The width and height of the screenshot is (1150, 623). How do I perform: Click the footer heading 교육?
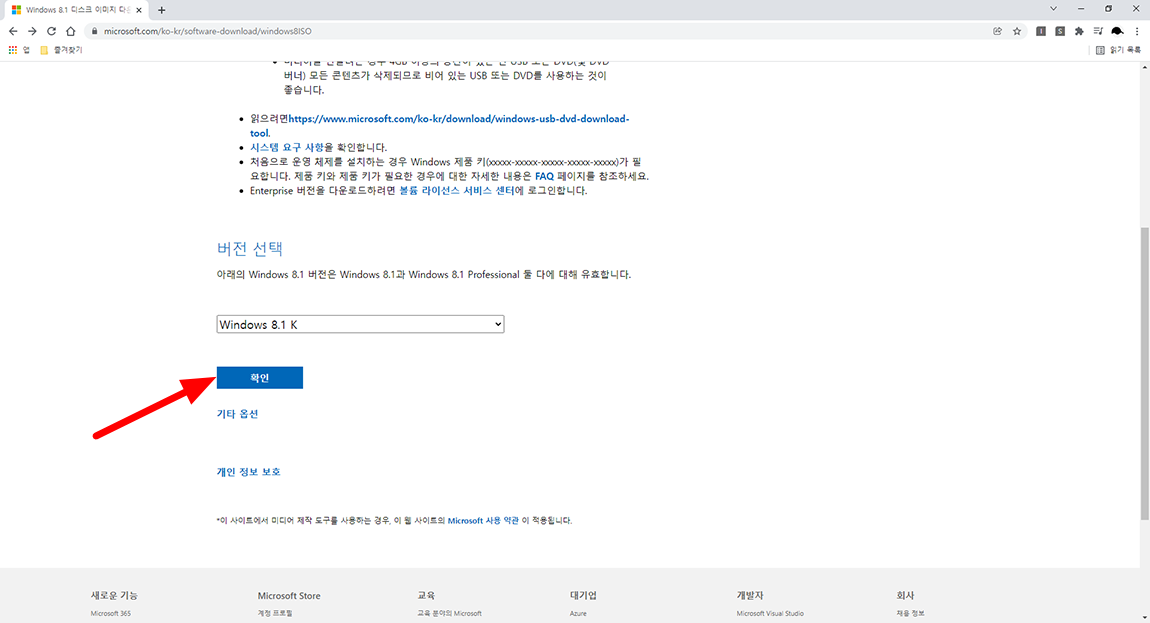pyautogui.click(x=426, y=596)
